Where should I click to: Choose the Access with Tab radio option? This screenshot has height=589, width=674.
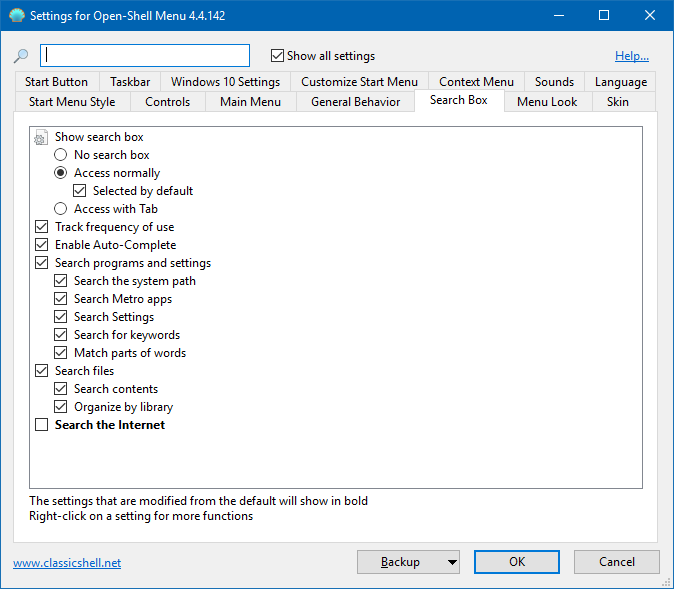coord(61,209)
